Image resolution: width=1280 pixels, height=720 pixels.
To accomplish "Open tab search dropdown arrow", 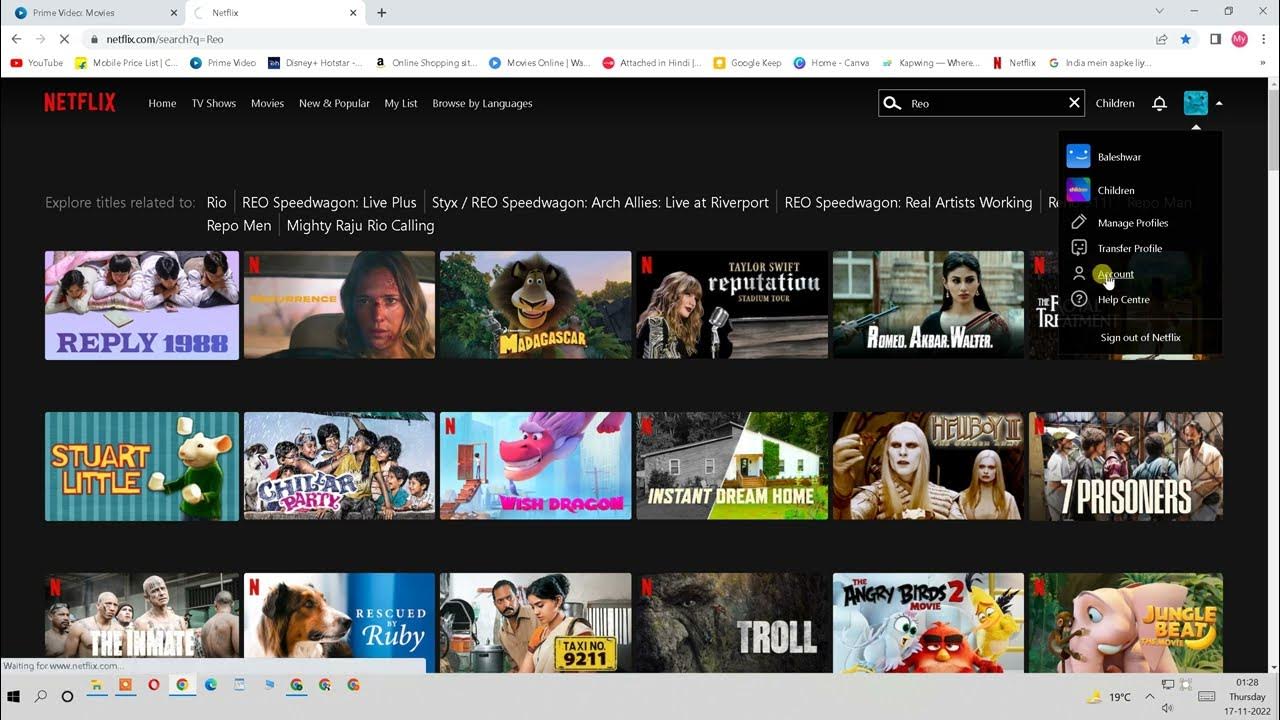I will point(1159,12).
